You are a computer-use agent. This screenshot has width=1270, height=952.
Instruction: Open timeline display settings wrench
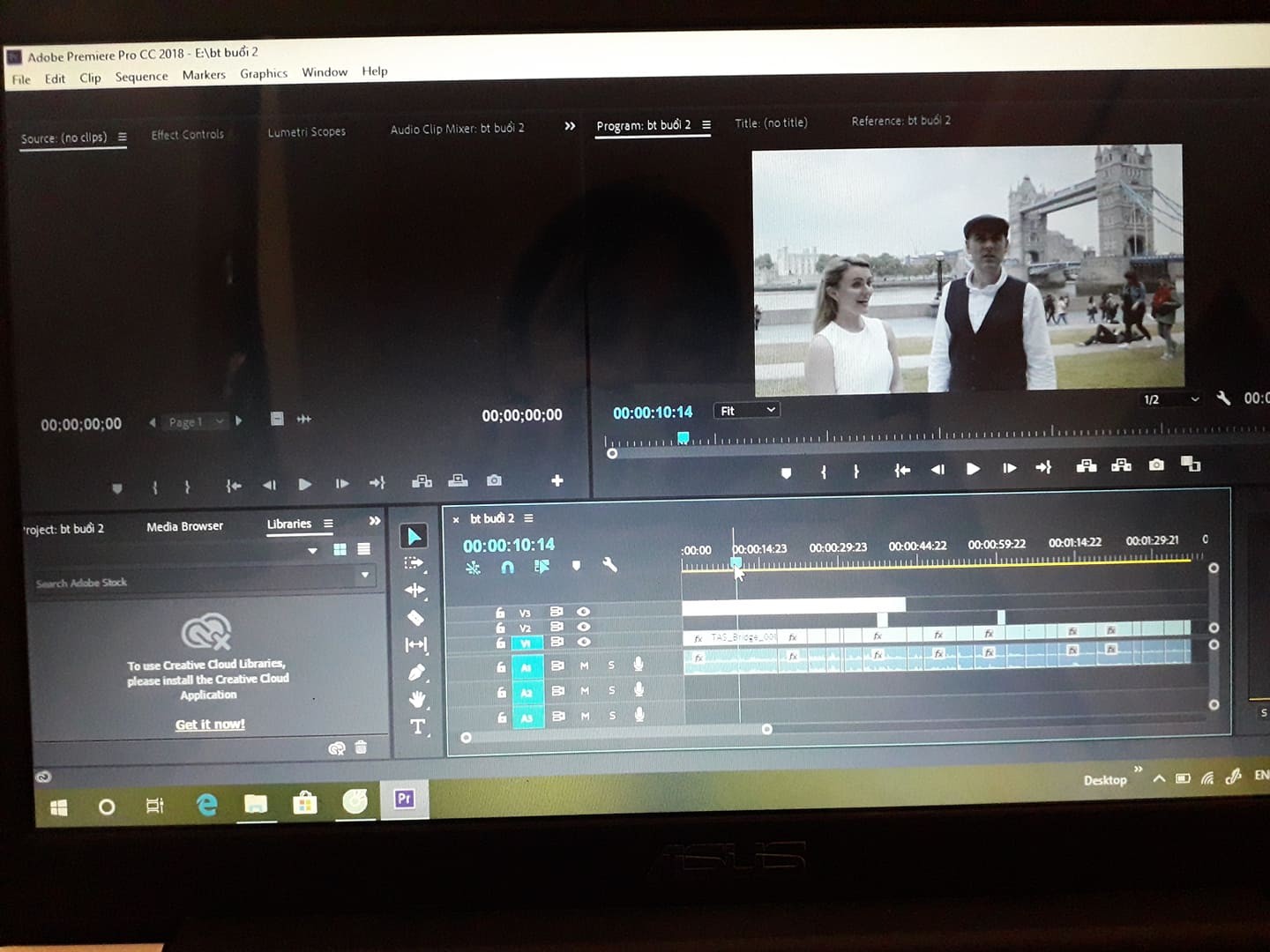(x=609, y=564)
